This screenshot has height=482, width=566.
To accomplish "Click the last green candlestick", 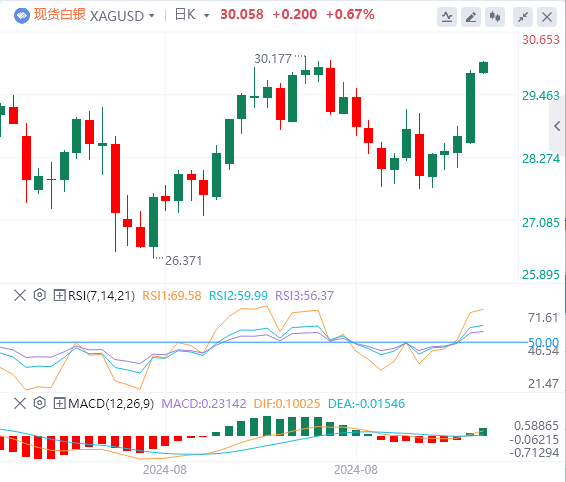I will pyautogui.click(x=484, y=68).
